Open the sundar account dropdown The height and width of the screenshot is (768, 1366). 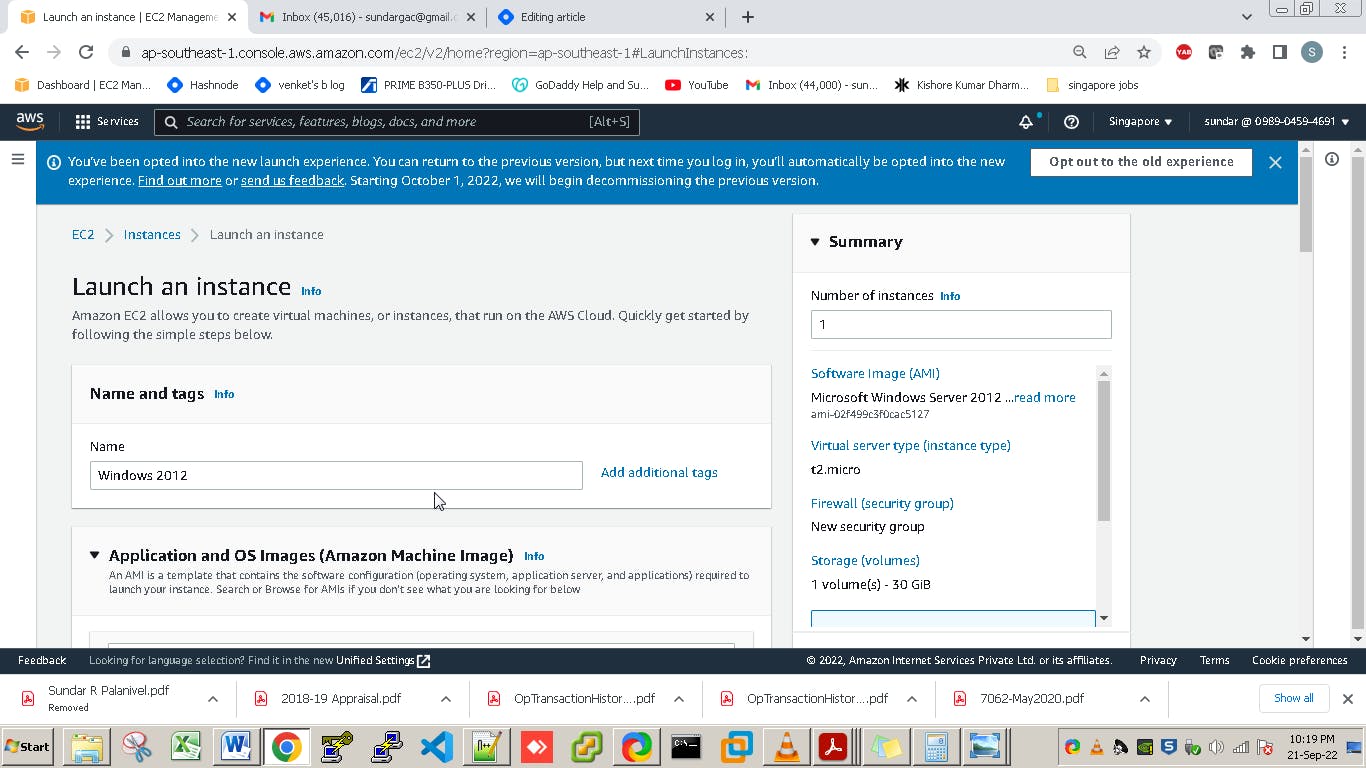point(1276,121)
